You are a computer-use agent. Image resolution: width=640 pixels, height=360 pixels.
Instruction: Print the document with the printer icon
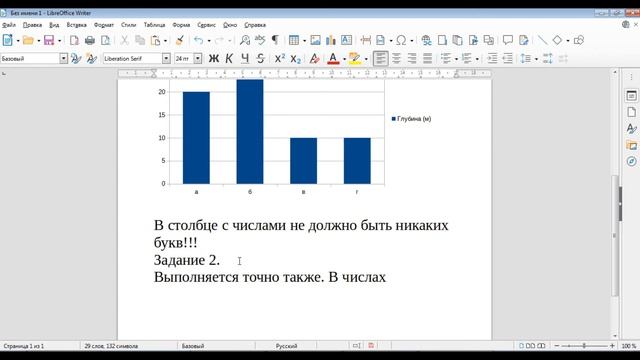[x=90, y=40]
